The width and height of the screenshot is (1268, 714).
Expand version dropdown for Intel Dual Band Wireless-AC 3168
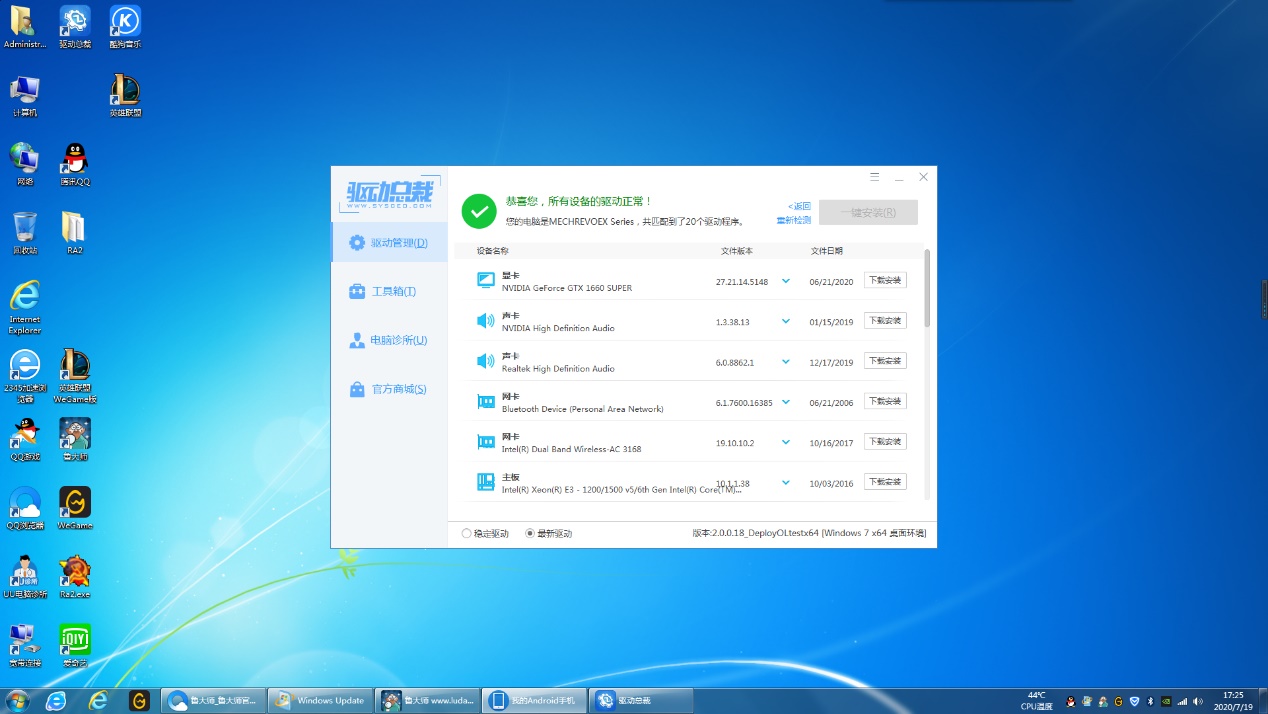click(786, 442)
